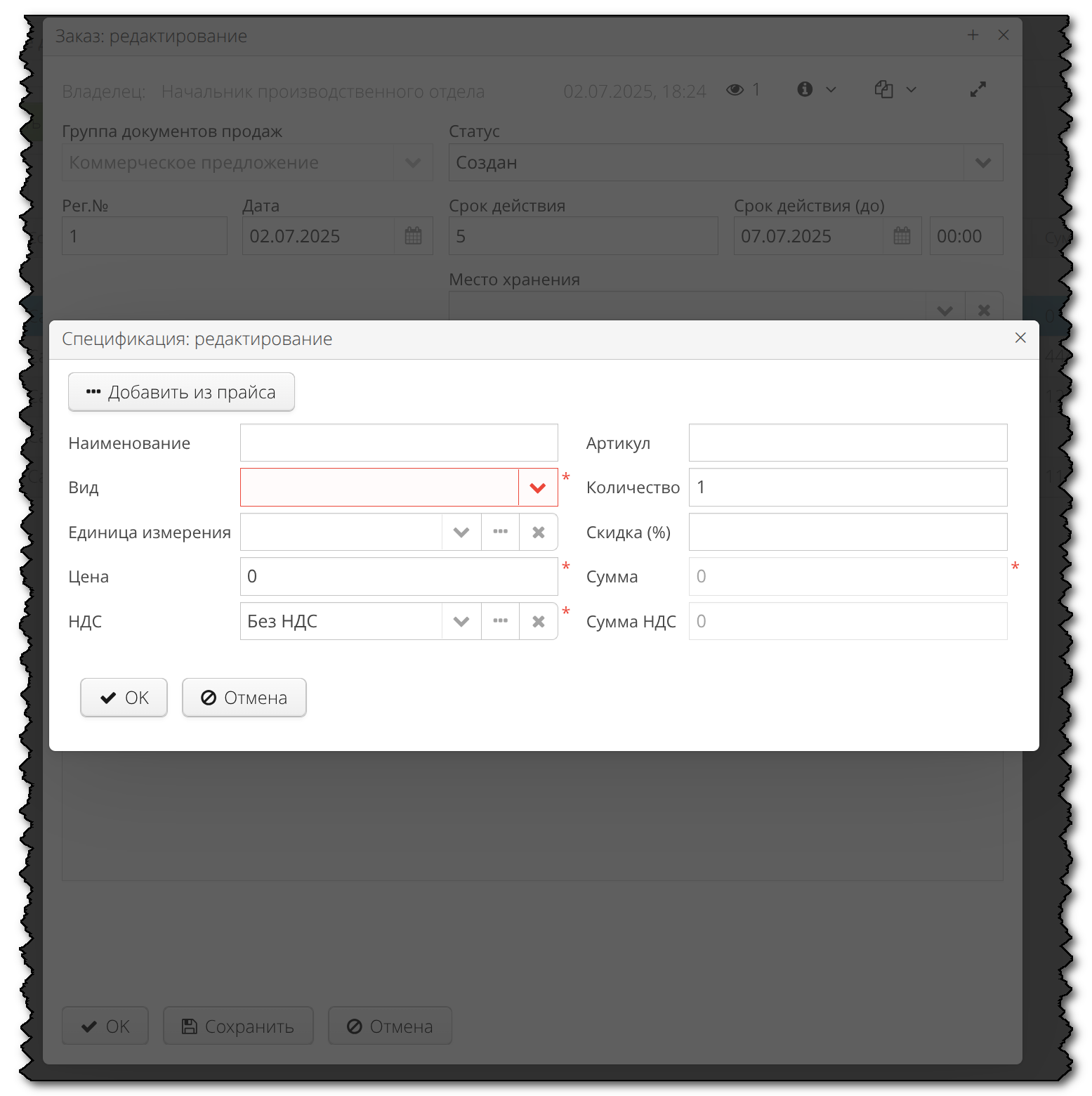Click the Наименование input field
Viewport: 1092px width, 1096px height.
coord(398,443)
